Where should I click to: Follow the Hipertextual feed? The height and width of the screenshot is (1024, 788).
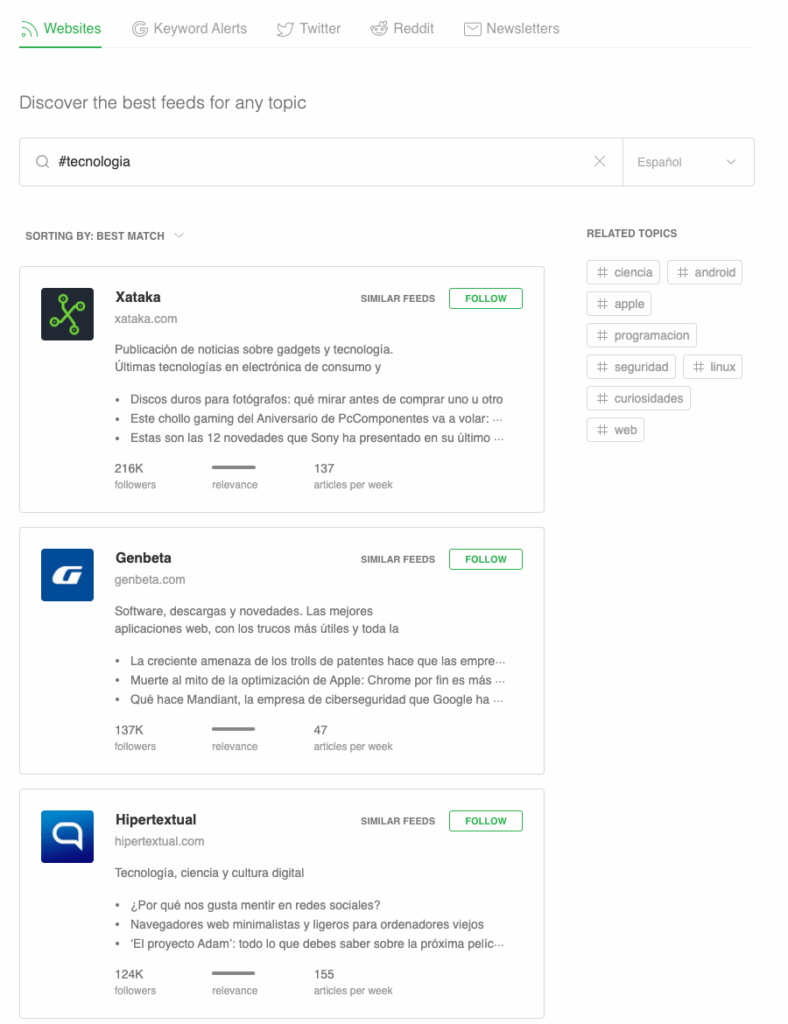486,821
